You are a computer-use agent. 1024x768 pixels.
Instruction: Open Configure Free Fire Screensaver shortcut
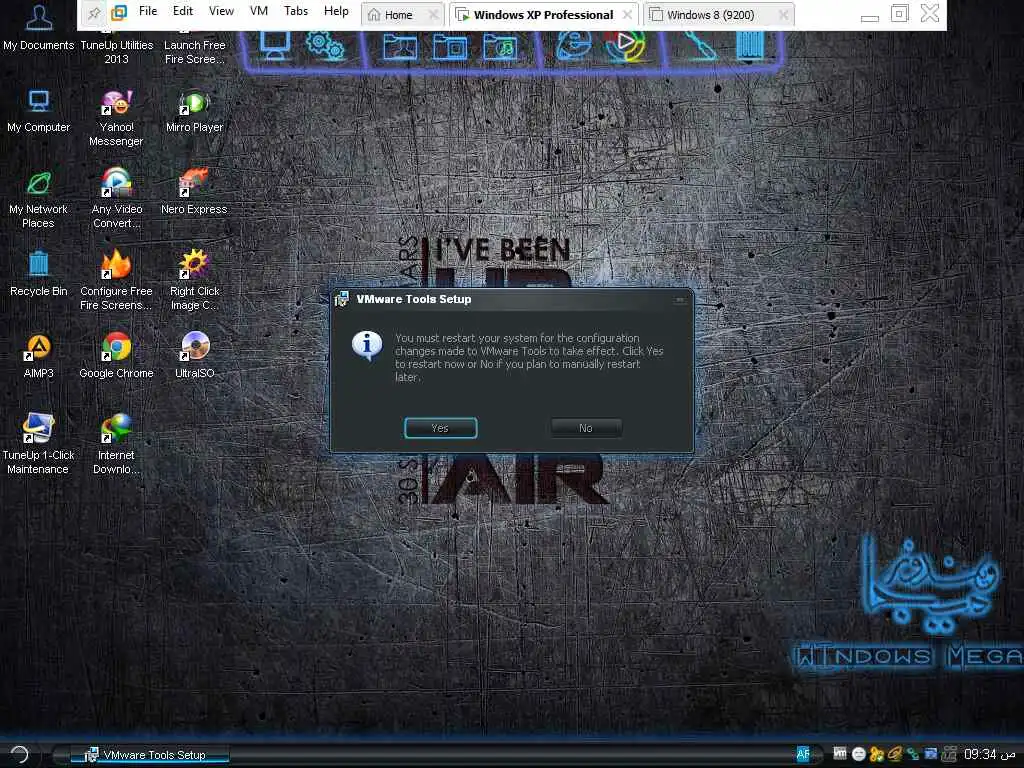tap(116, 281)
